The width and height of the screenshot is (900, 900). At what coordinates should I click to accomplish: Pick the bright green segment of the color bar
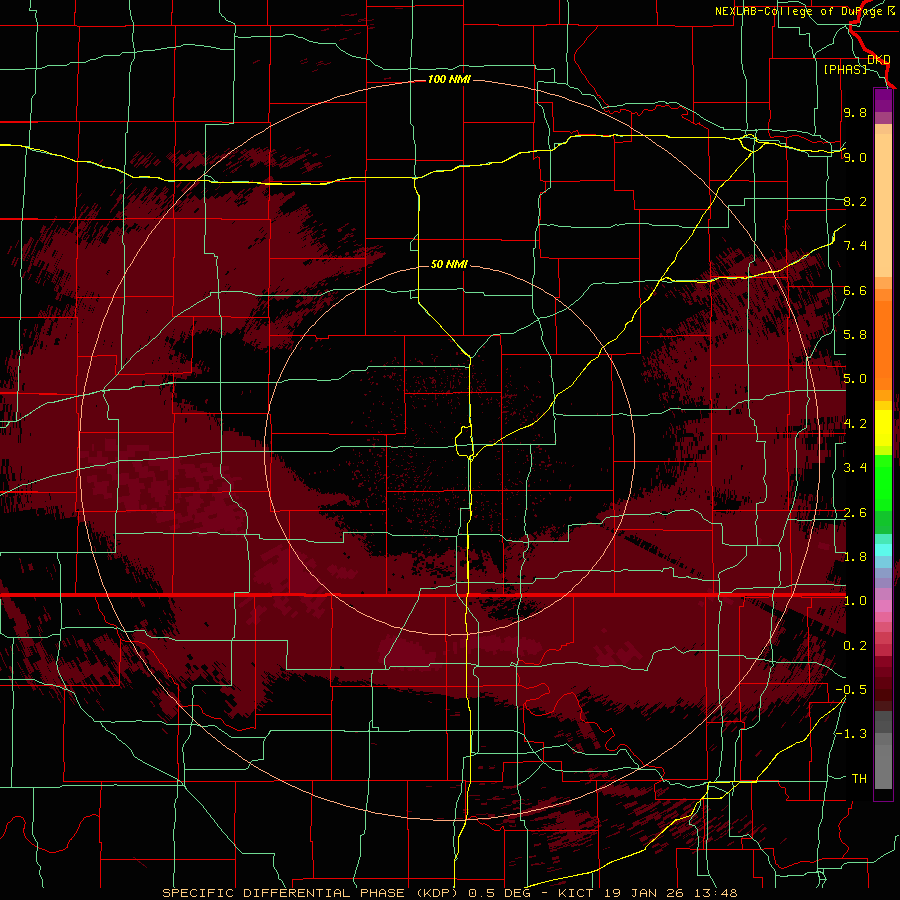(883, 483)
